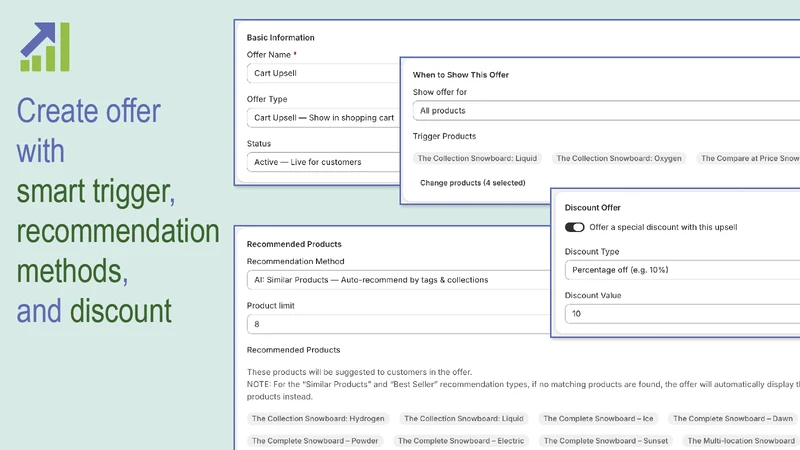Click recommended tag The Collection Snowboard: Liquid
This screenshot has height=450, width=800.
pyautogui.click(x=464, y=419)
